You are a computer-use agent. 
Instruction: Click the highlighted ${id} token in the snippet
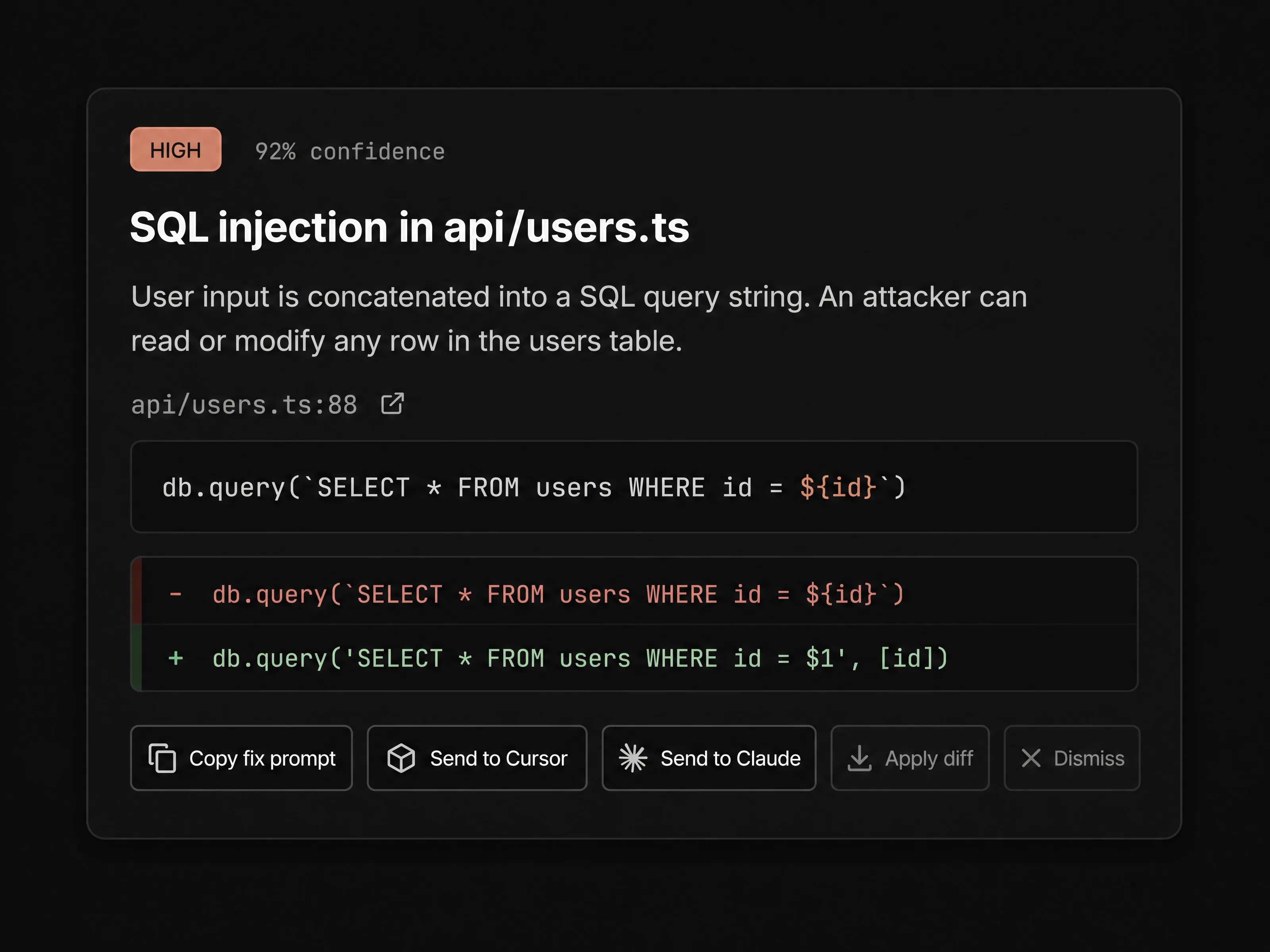[838, 487]
